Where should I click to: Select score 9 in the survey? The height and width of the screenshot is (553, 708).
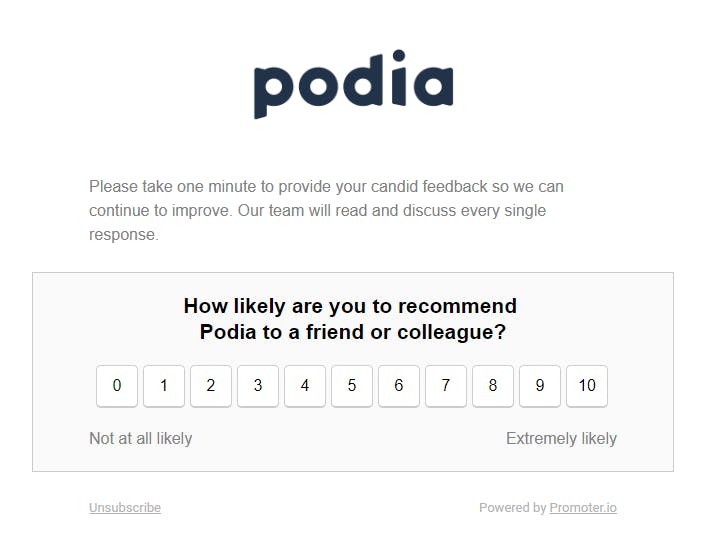(540, 386)
